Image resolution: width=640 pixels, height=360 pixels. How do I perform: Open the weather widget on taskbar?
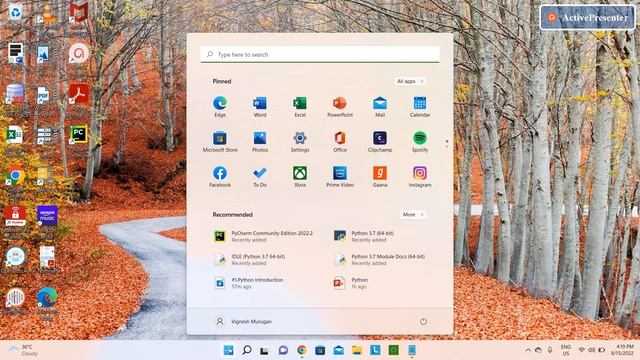(x=24, y=350)
